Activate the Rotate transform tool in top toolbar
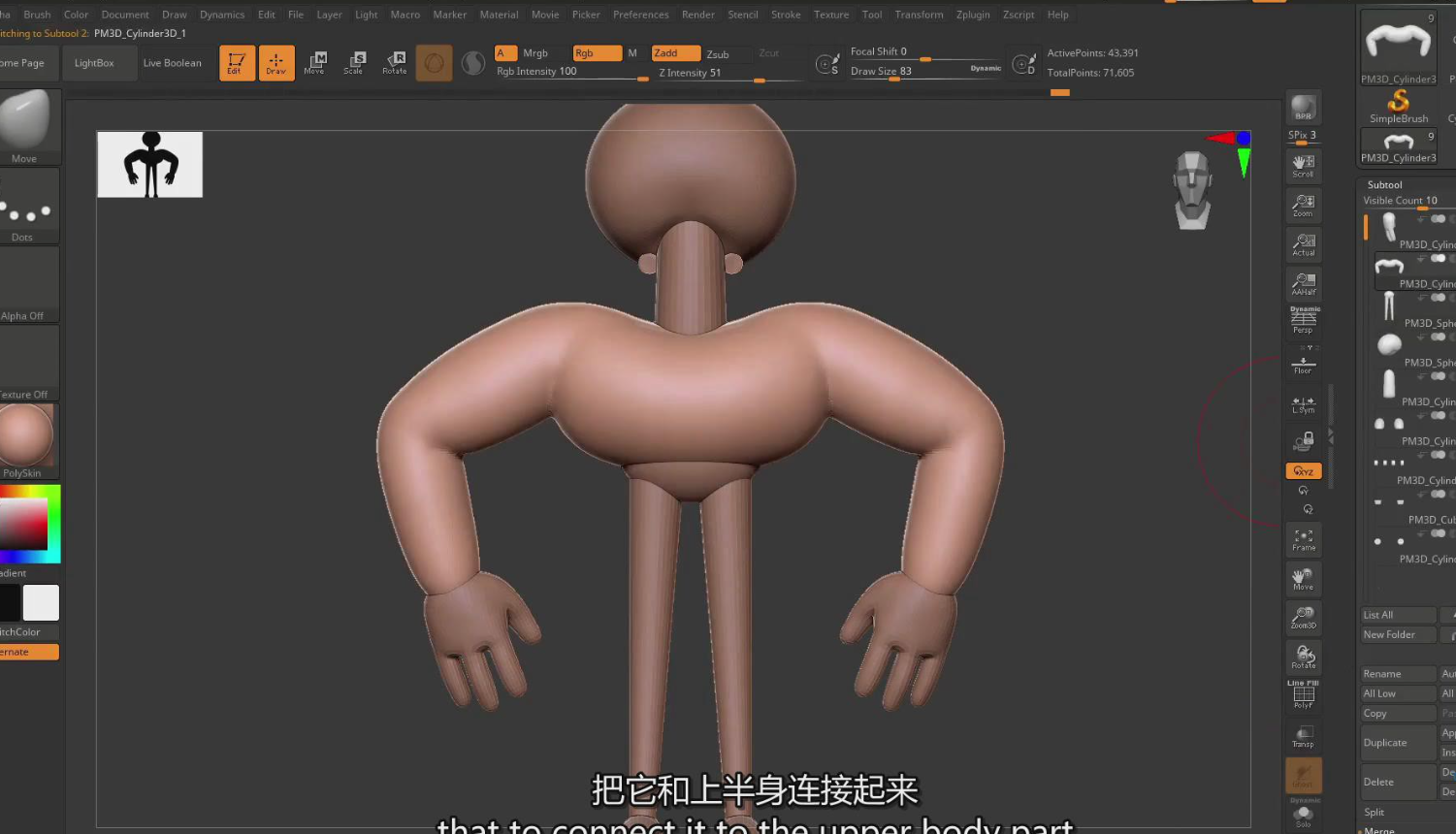Screen dimensions: 1456x834 (x=394, y=63)
